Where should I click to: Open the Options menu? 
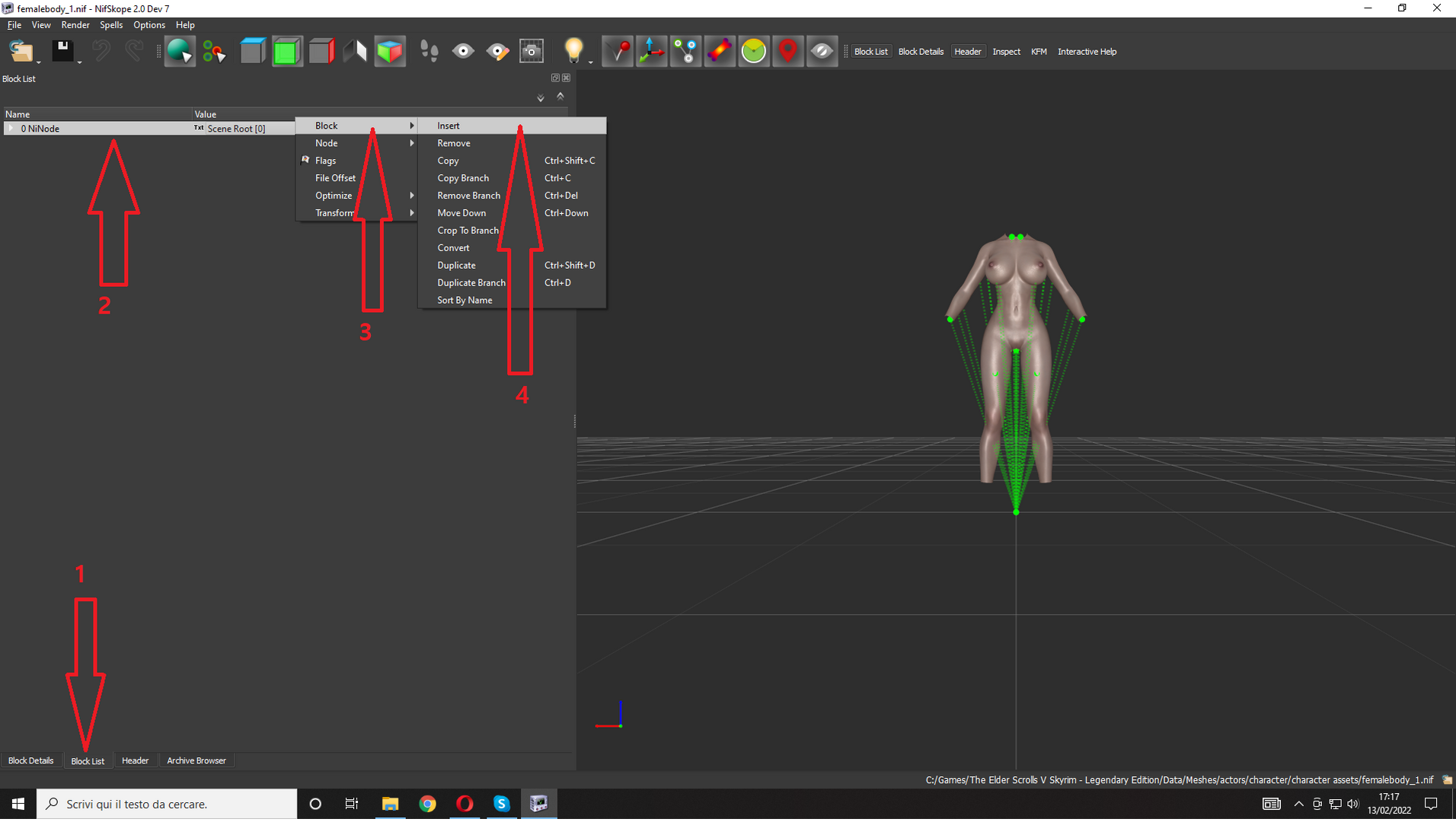coord(149,25)
